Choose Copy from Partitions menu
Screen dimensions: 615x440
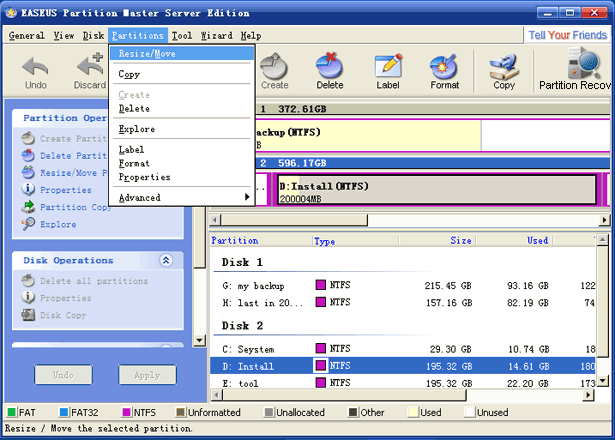click(182, 74)
